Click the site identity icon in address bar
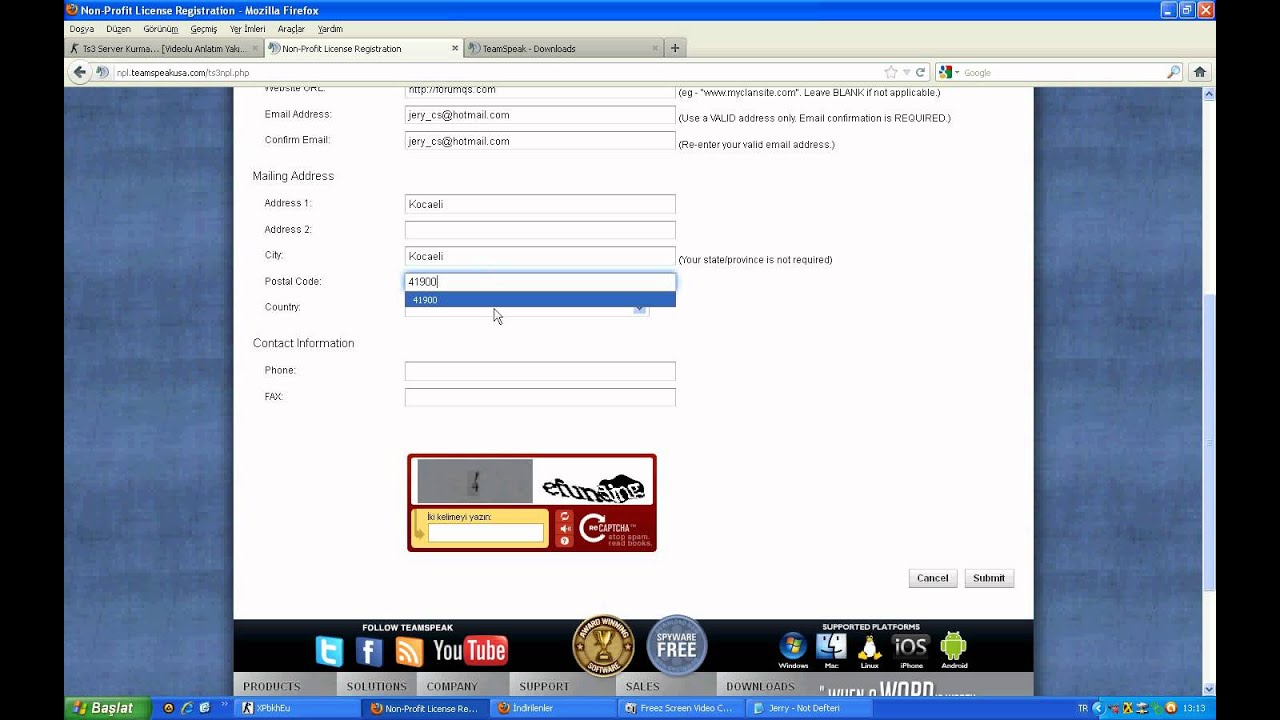1280x720 pixels. pos(103,72)
